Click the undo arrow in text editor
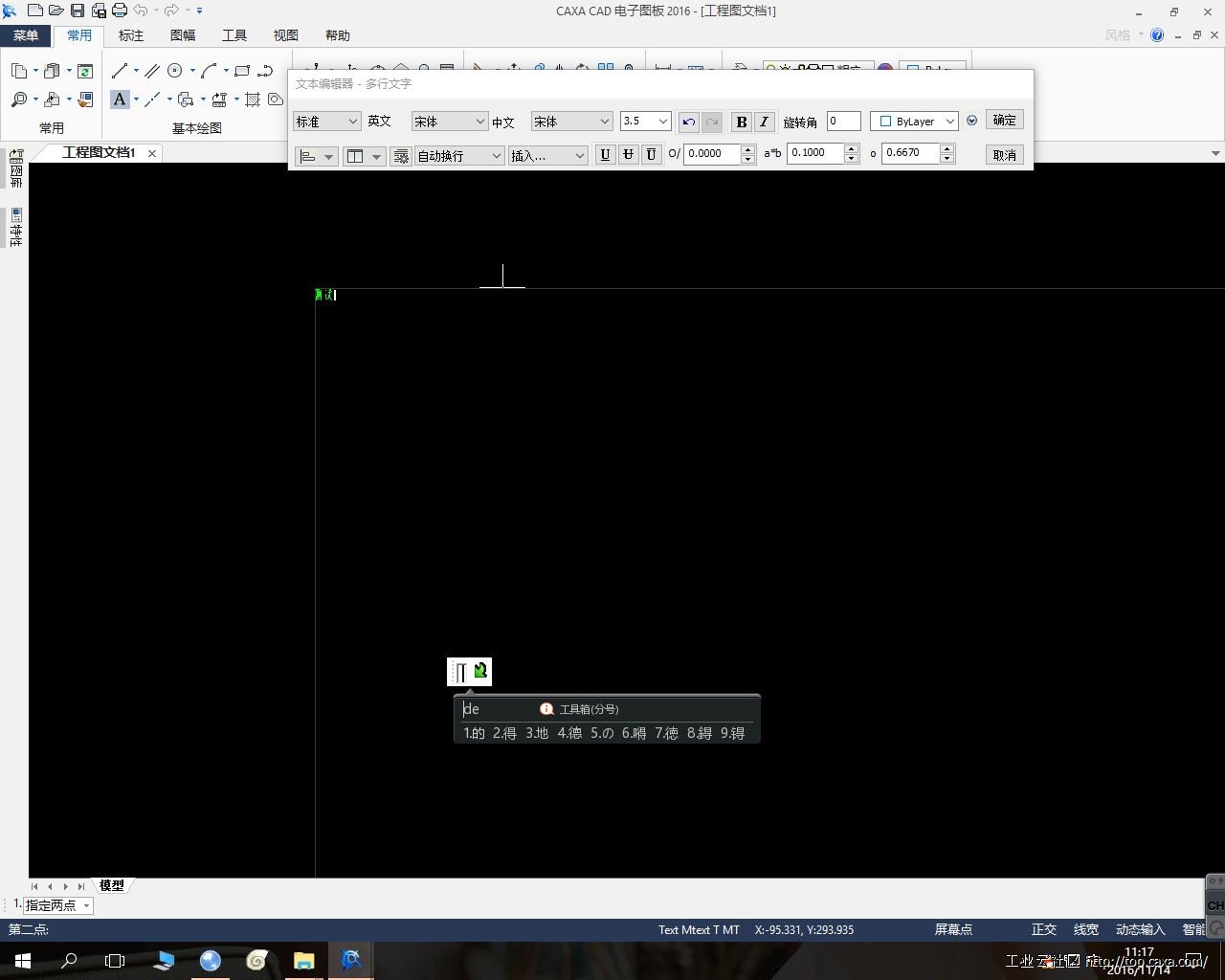Screen dimensions: 1225x980 point(688,122)
